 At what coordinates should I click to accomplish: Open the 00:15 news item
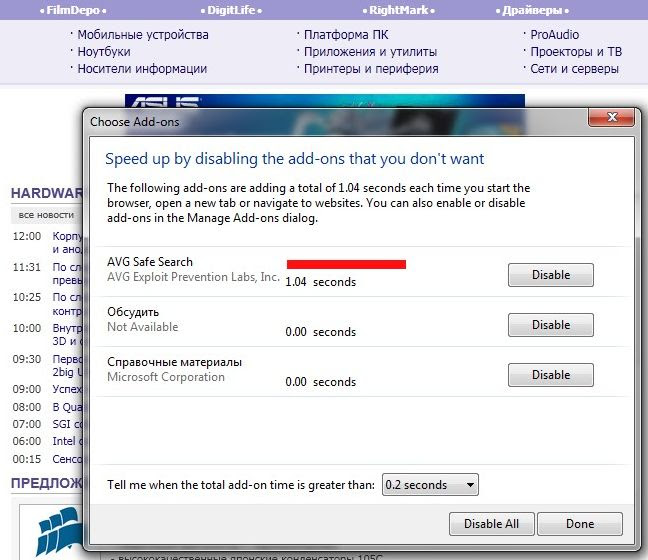pyautogui.click(x=67, y=459)
